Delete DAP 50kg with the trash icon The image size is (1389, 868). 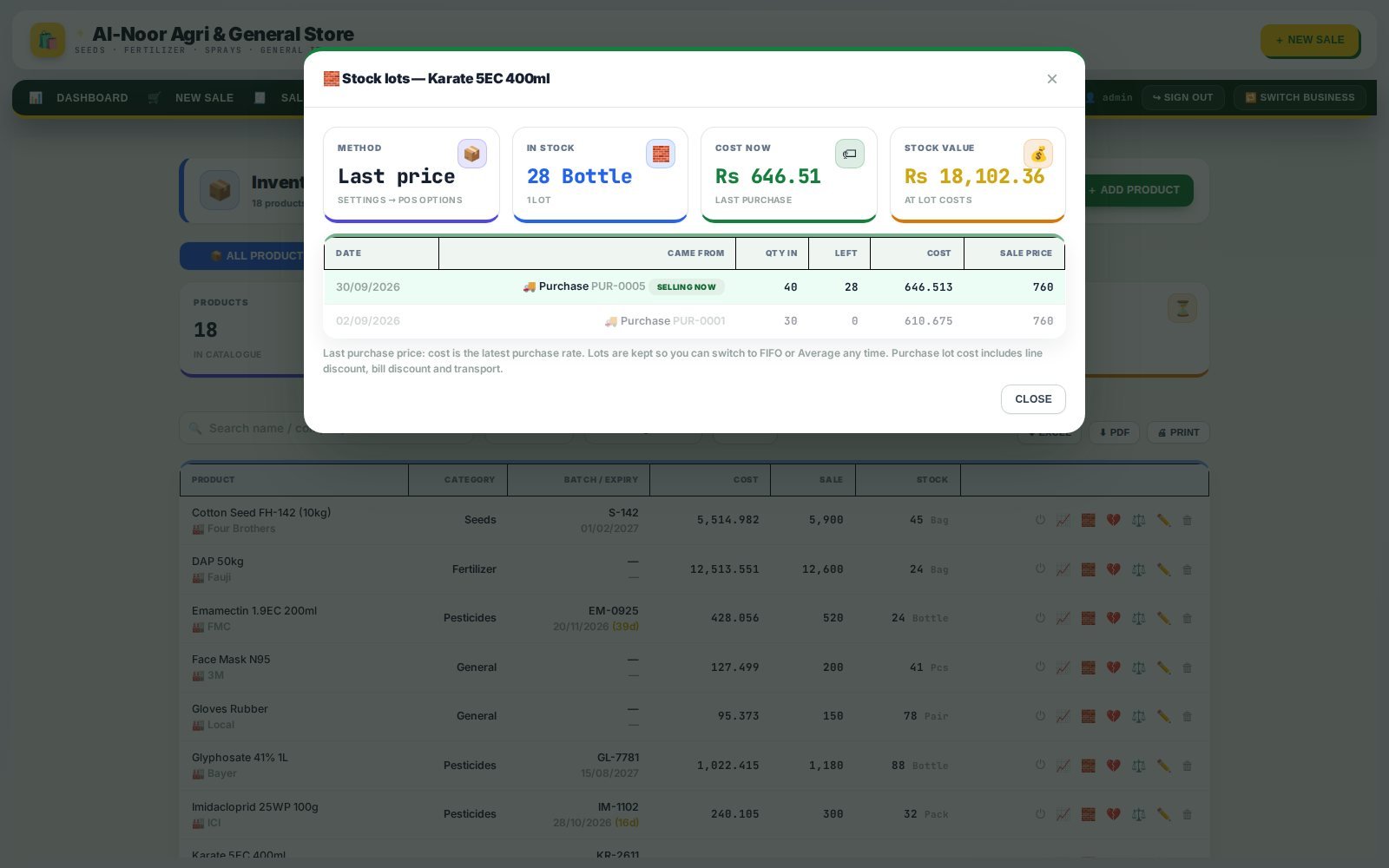[1187, 569]
